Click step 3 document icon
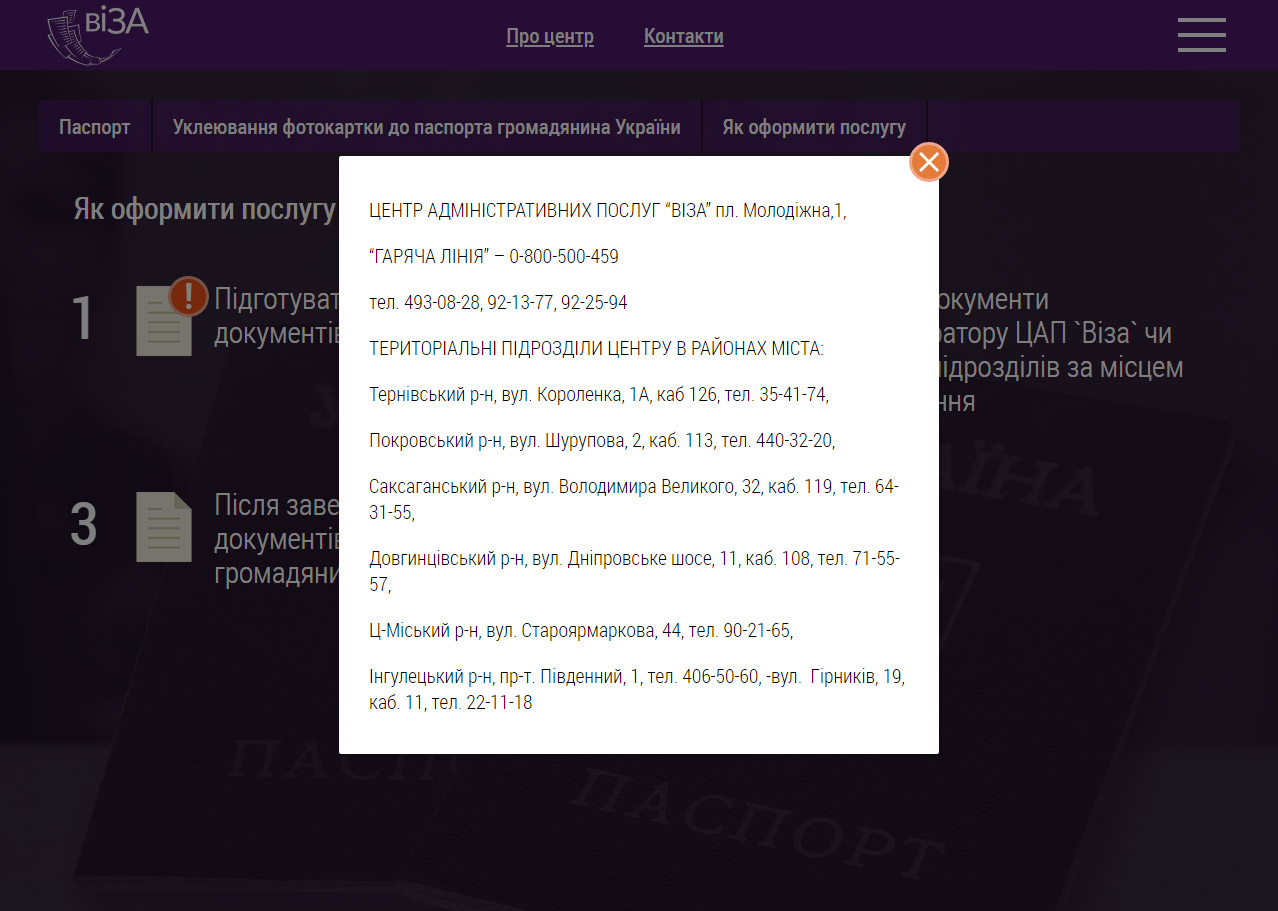1278x911 pixels. (164, 527)
